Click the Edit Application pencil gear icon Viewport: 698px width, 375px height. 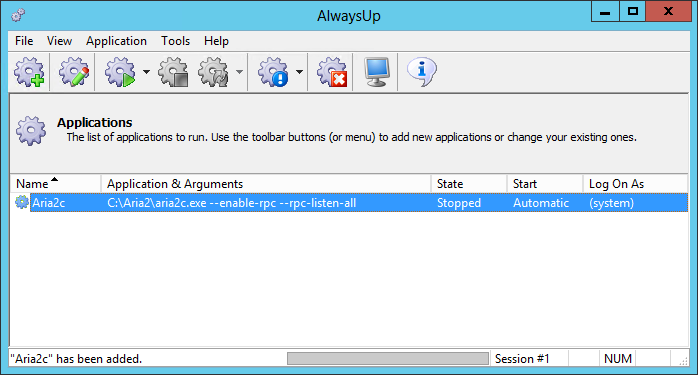pyautogui.click(x=74, y=72)
